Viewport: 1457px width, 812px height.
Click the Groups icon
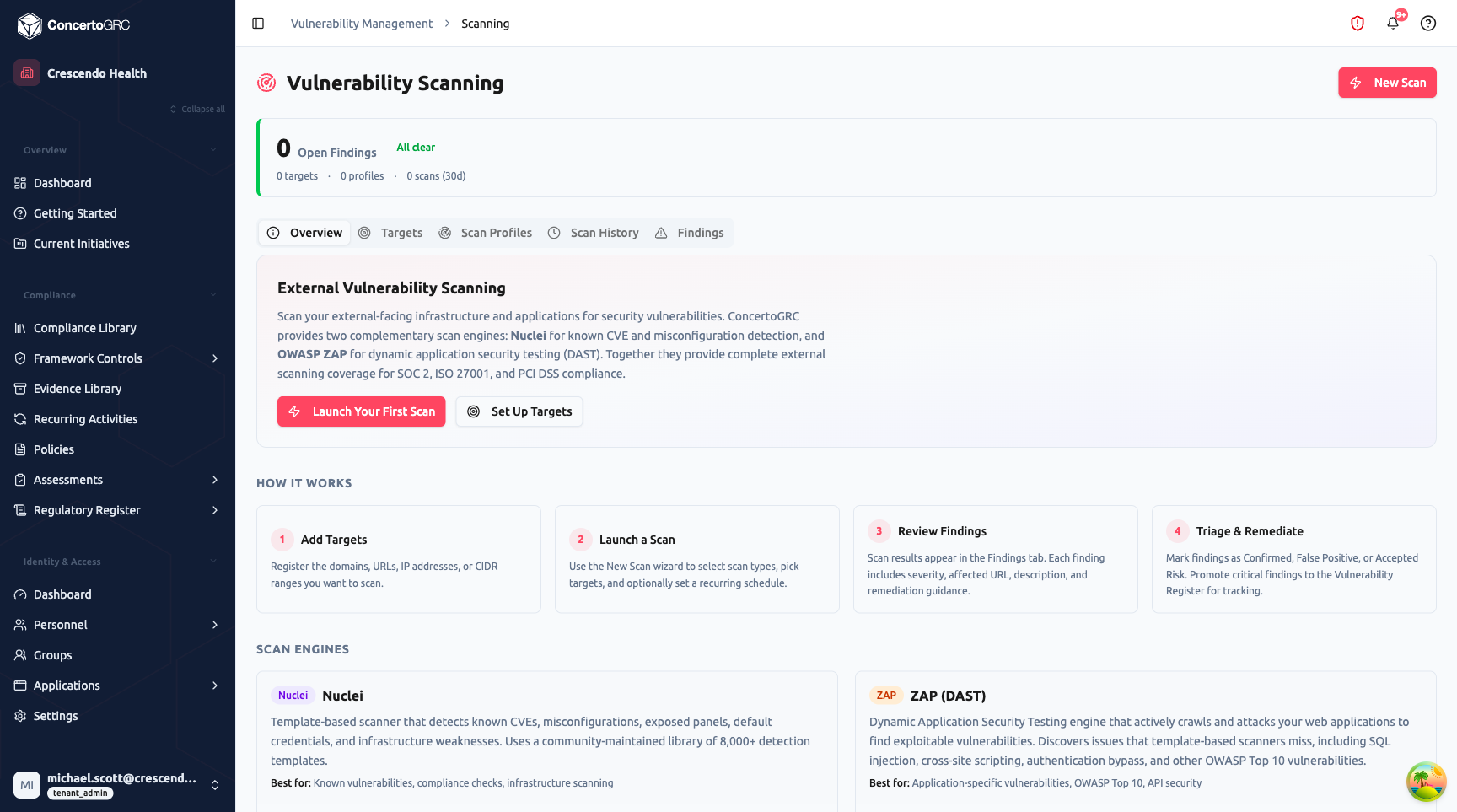(20, 655)
